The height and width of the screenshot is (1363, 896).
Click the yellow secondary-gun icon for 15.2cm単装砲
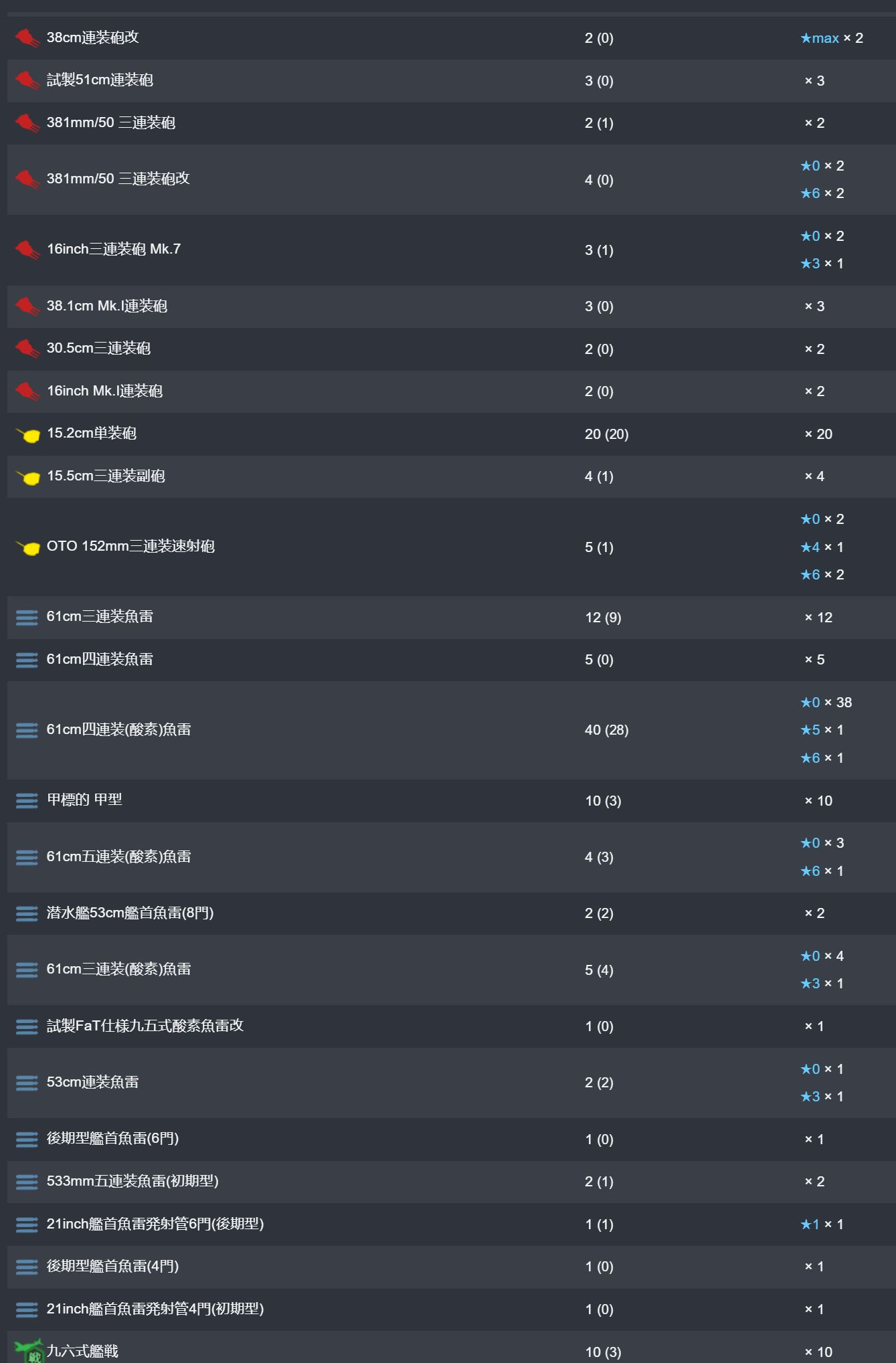(28, 435)
